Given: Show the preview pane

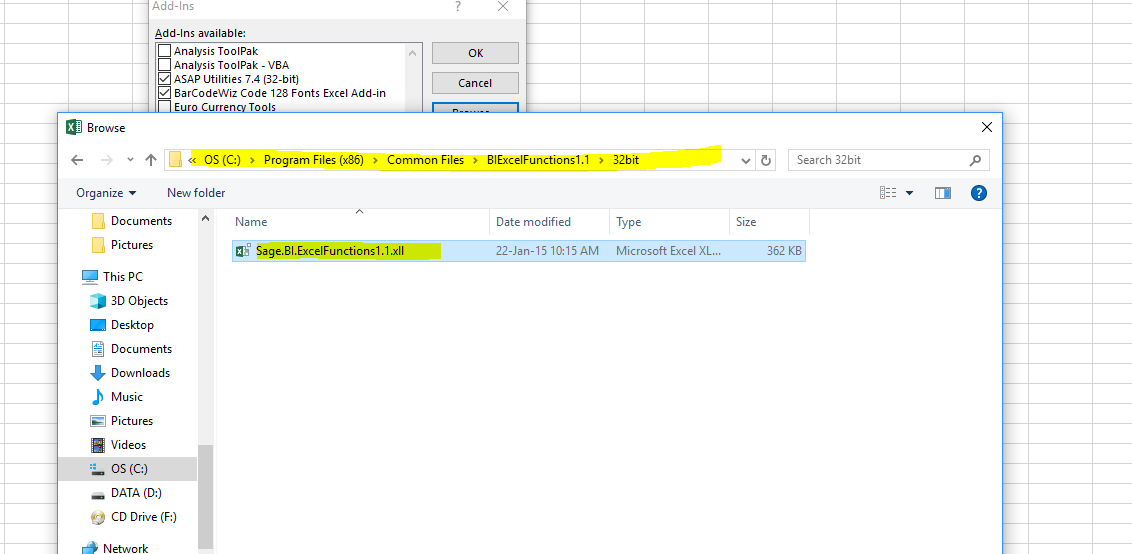Looking at the screenshot, I should [943, 193].
